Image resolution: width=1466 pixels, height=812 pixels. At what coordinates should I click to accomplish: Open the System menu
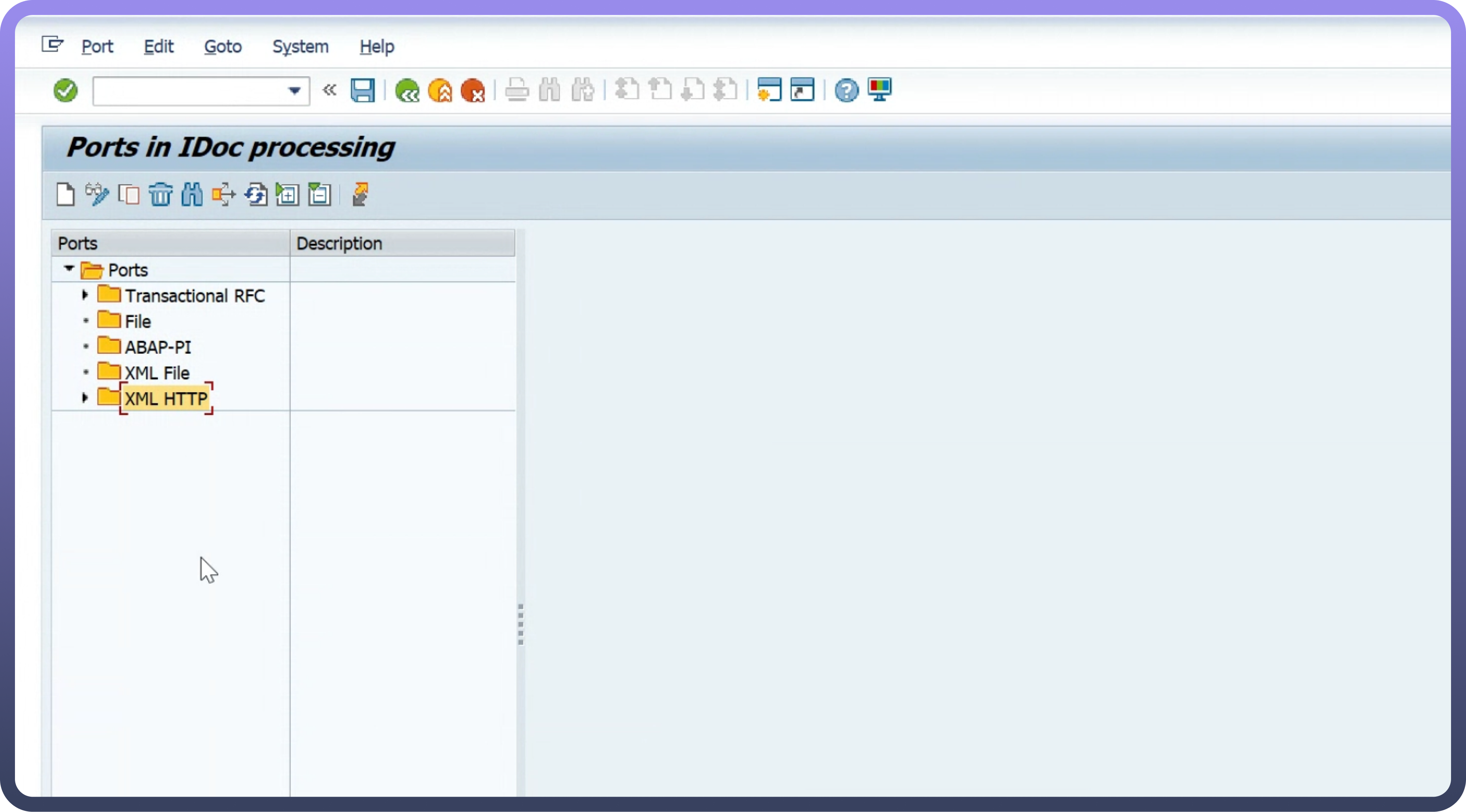tap(300, 47)
